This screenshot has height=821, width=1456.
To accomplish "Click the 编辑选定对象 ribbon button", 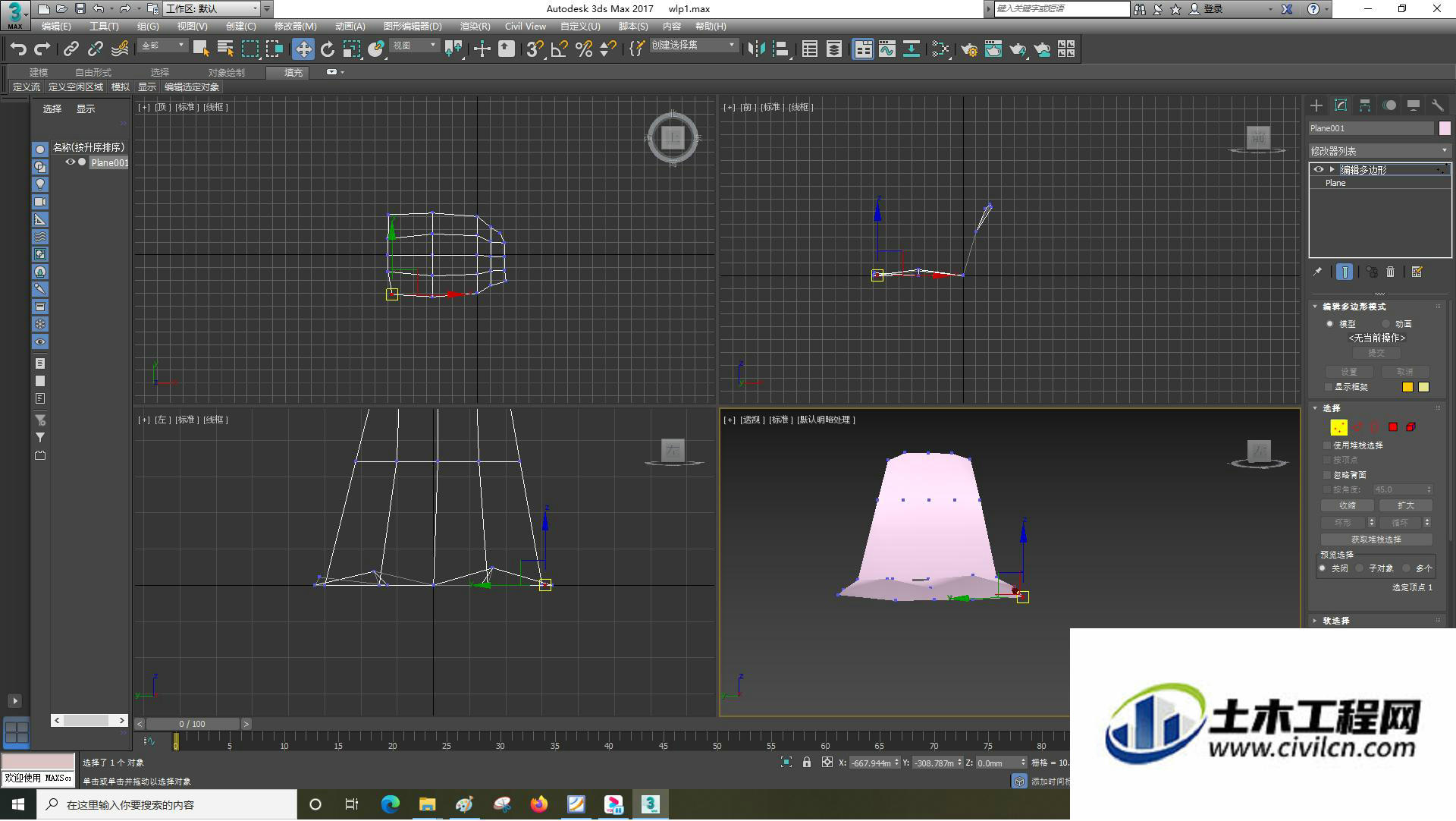I will pos(192,87).
